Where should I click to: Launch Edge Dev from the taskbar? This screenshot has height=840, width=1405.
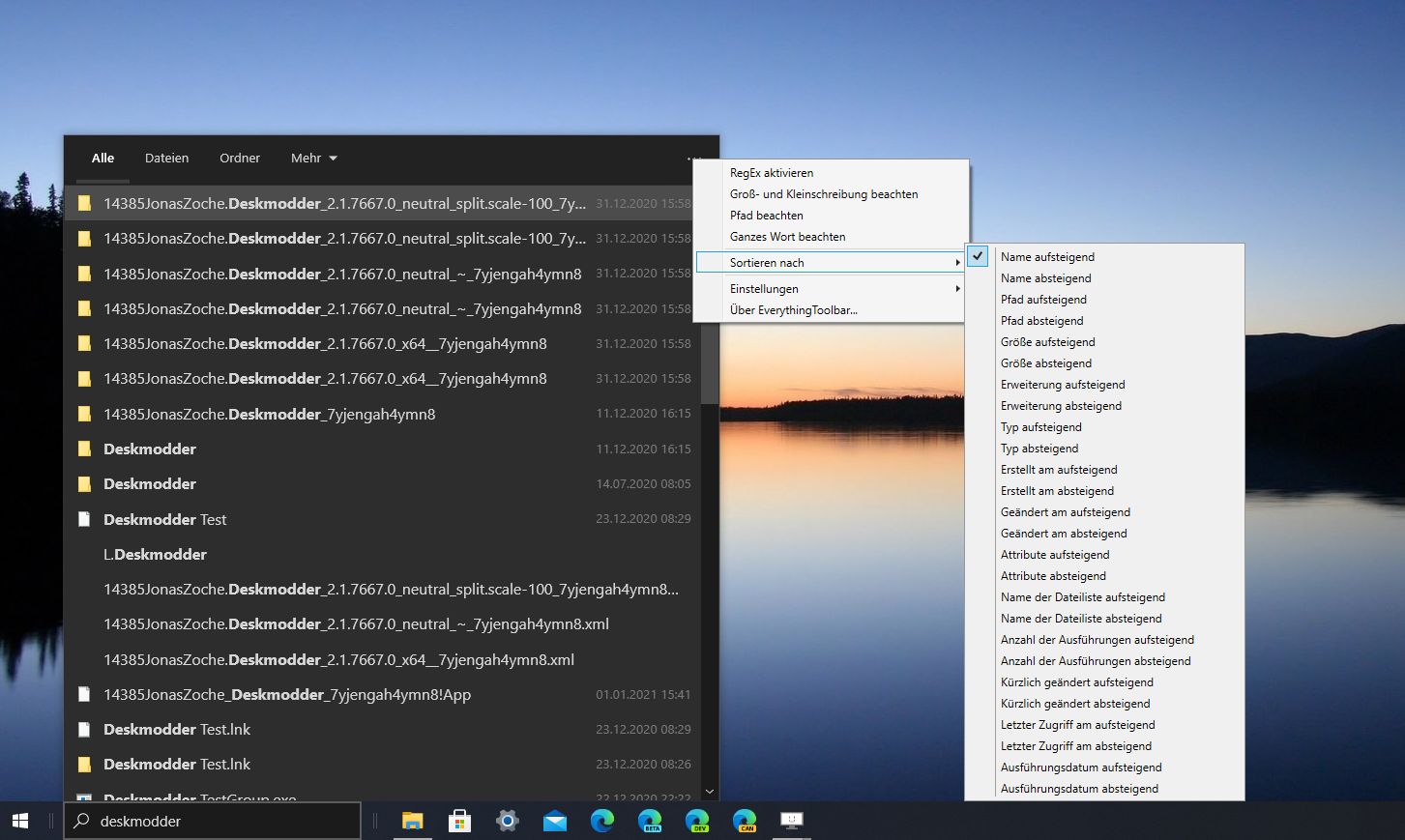pyautogui.click(x=697, y=821)
